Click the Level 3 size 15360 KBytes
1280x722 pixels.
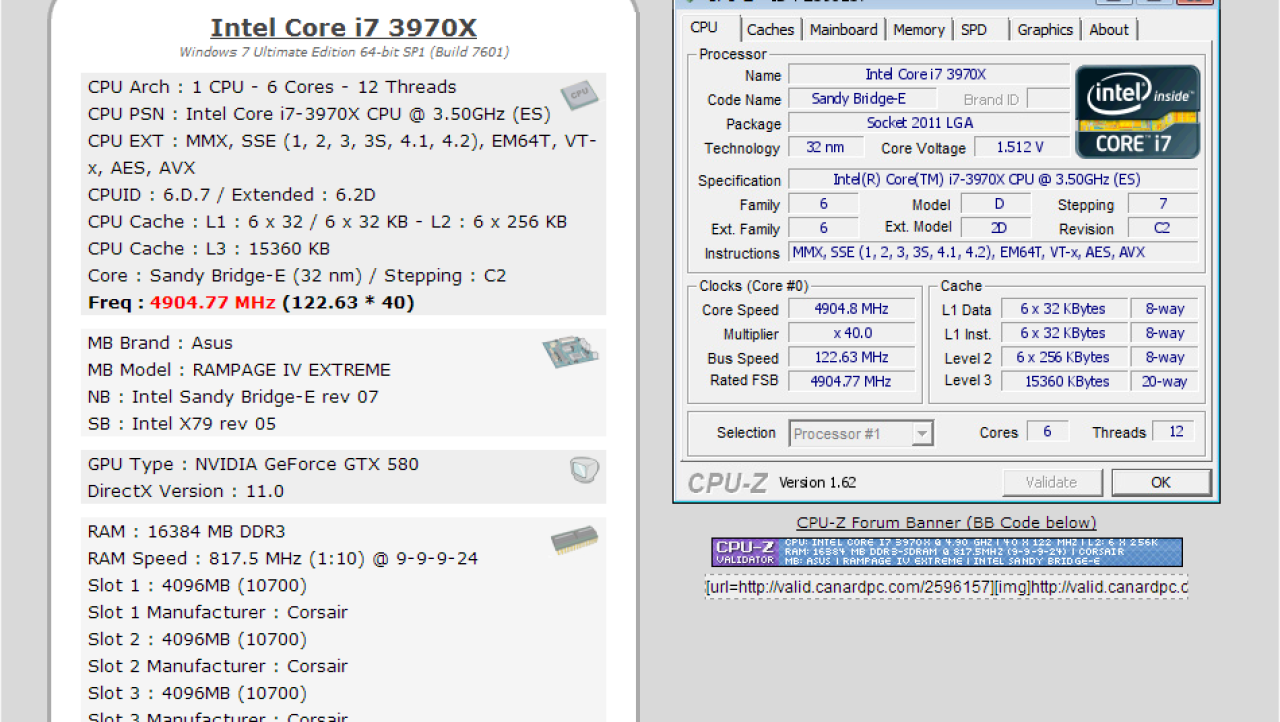tap(1063, 381)
